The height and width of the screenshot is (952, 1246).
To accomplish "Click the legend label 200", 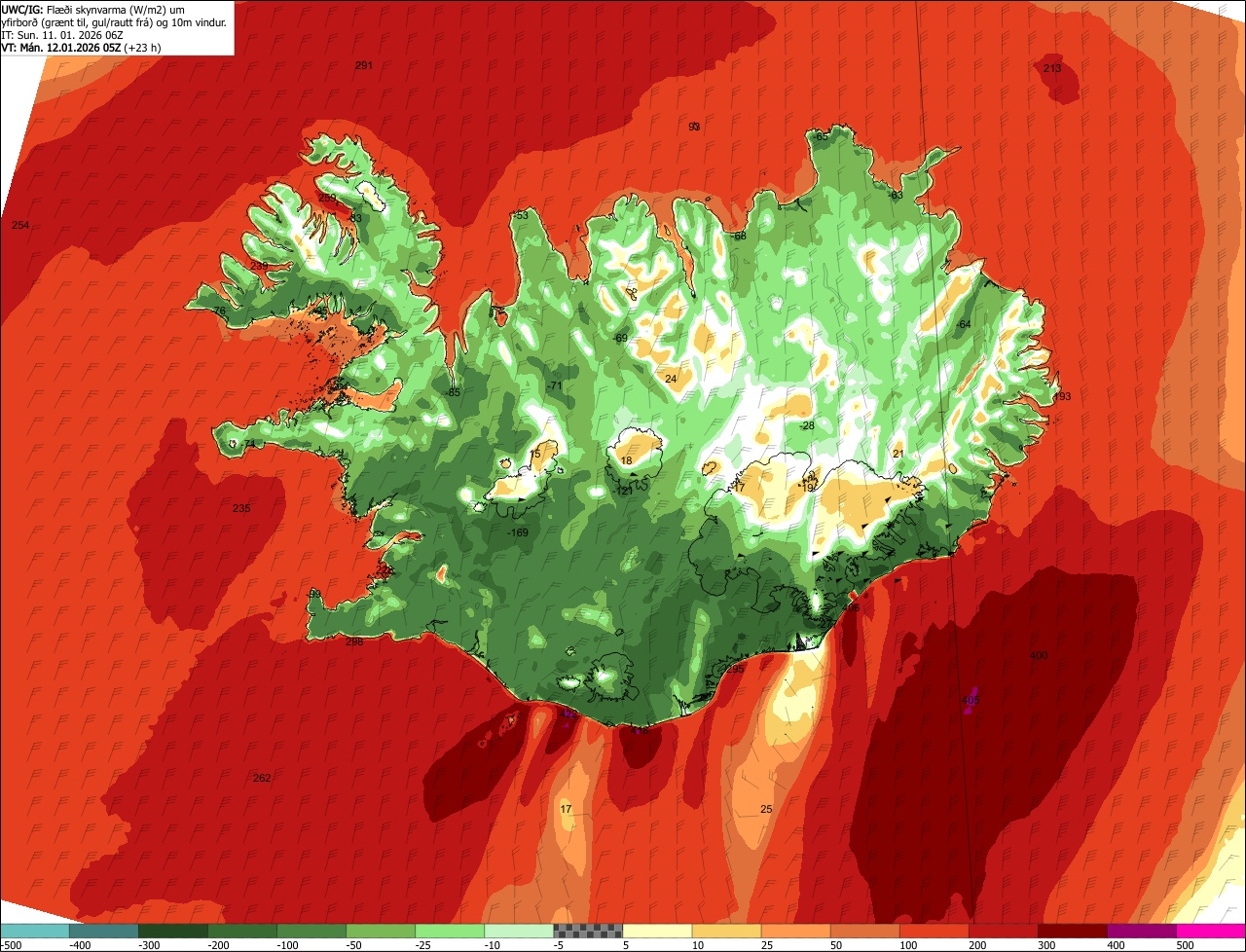I will coord(977,944).
